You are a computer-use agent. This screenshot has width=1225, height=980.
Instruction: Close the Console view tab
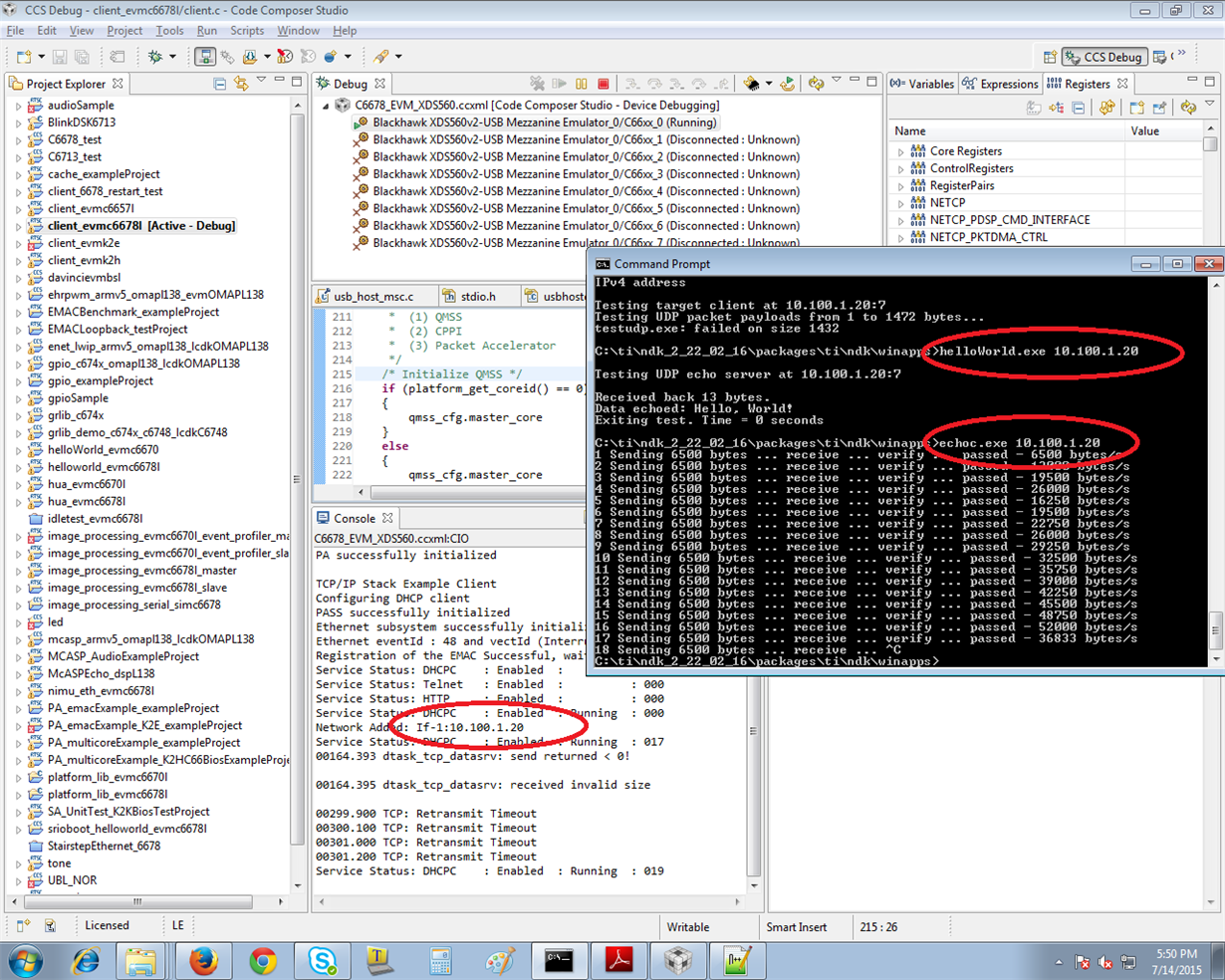pyautogui.click(x=387, y=518)
